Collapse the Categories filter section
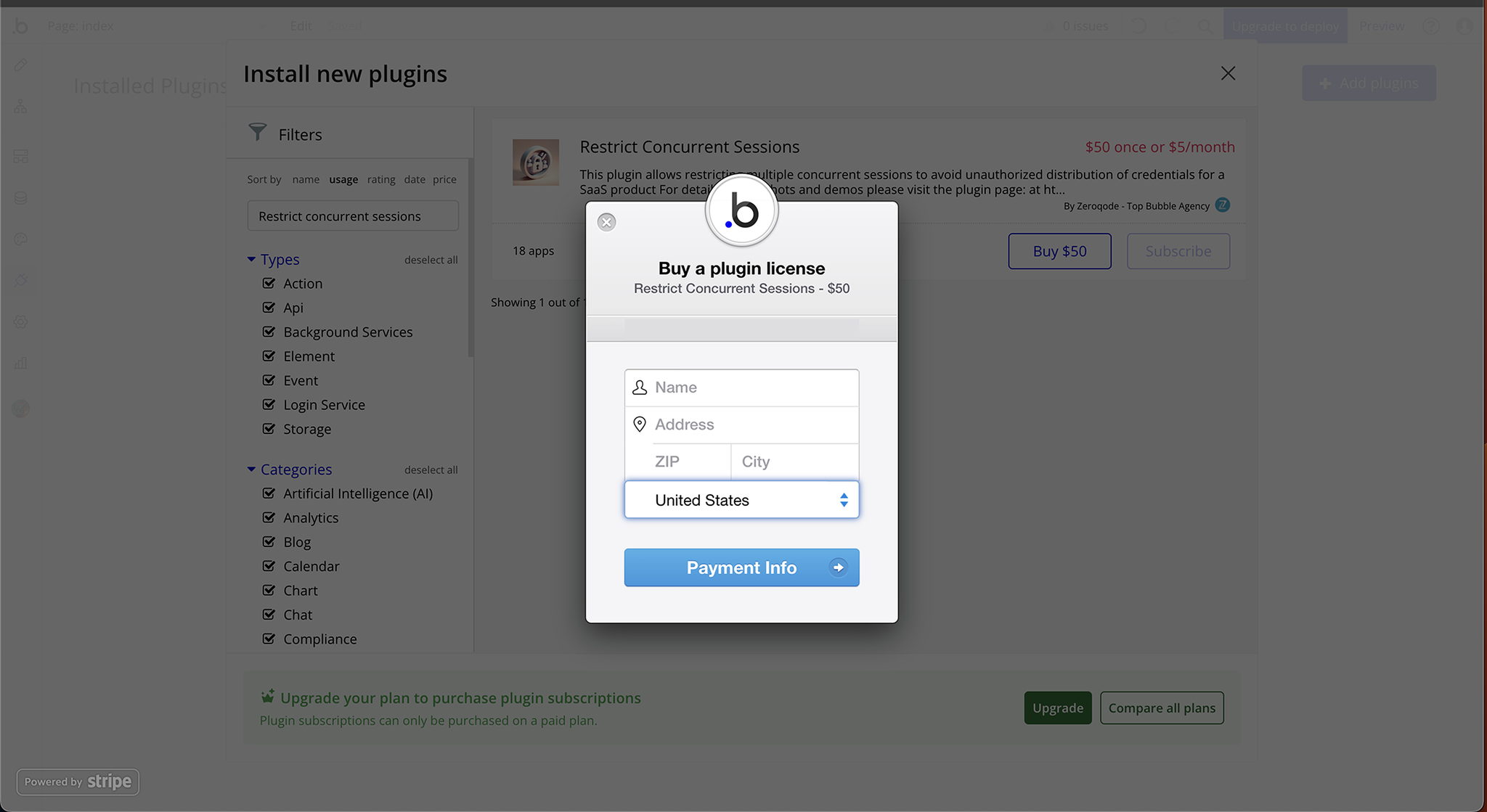Screen dimensions: 1487x812 click(x=251, y=469)
